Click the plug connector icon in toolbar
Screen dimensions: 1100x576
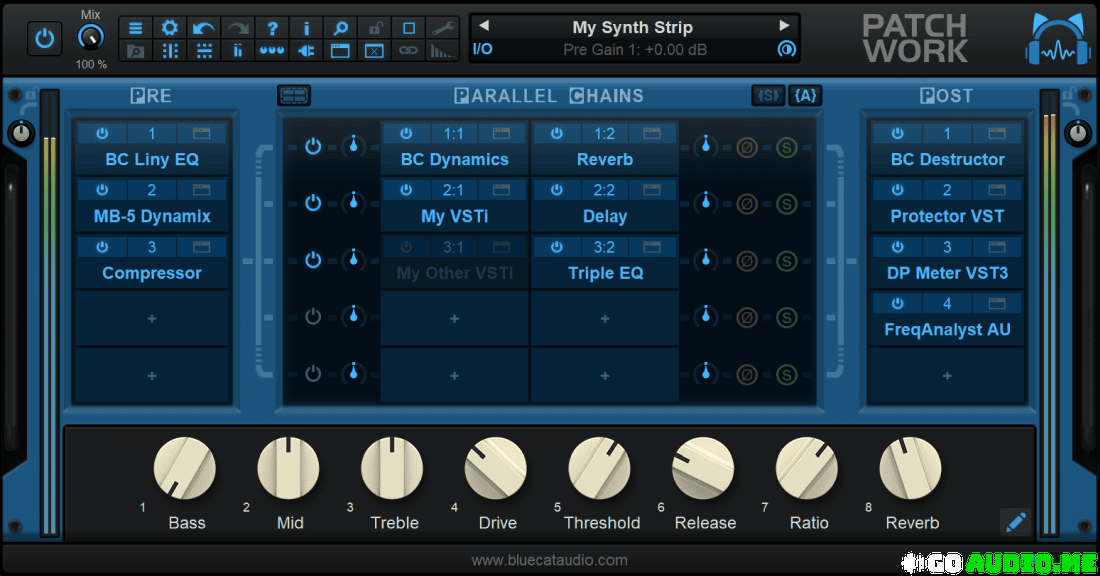(306, 51)
